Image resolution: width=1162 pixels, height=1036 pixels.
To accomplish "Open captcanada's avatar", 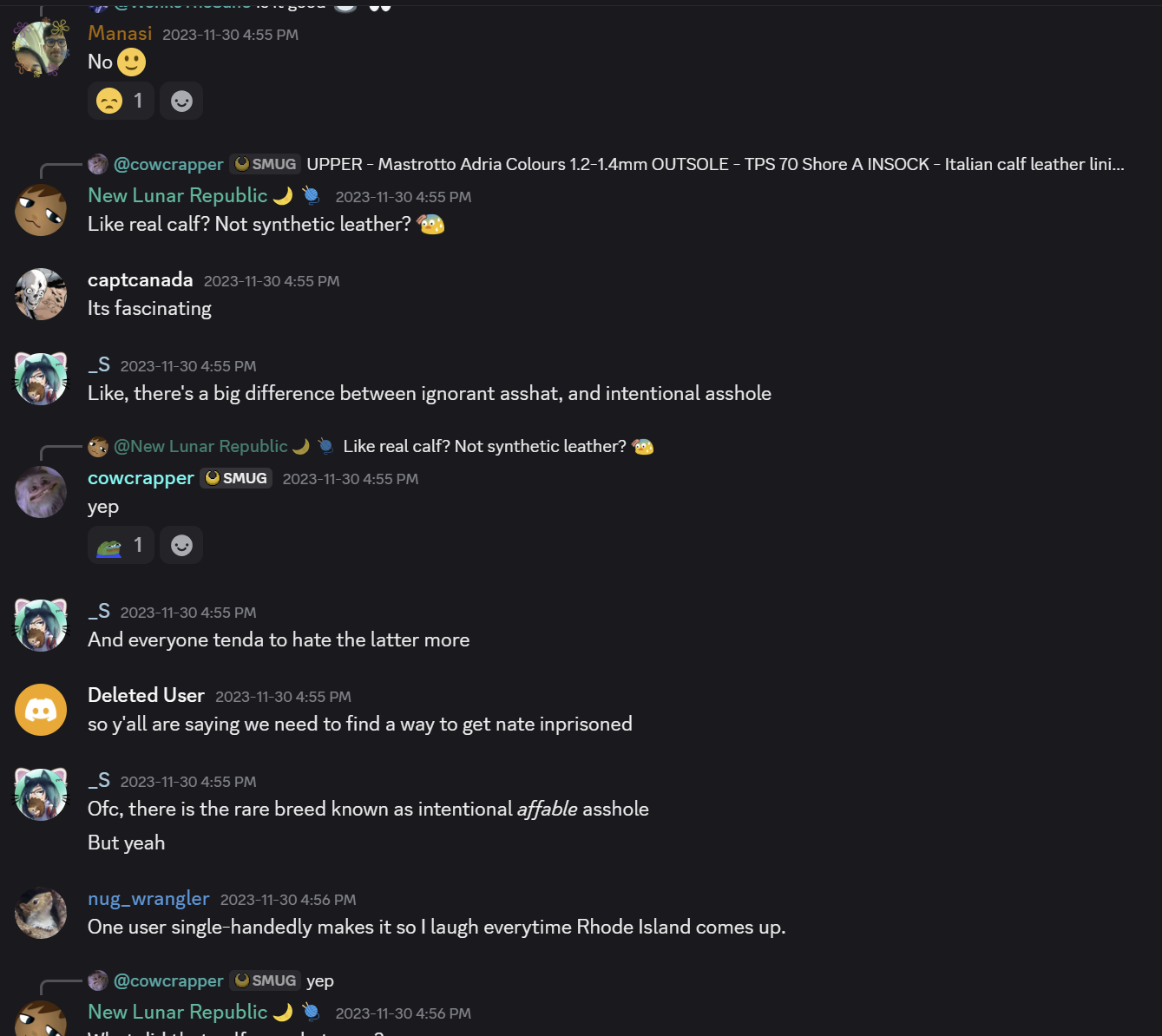I will (x=41, y=294).
